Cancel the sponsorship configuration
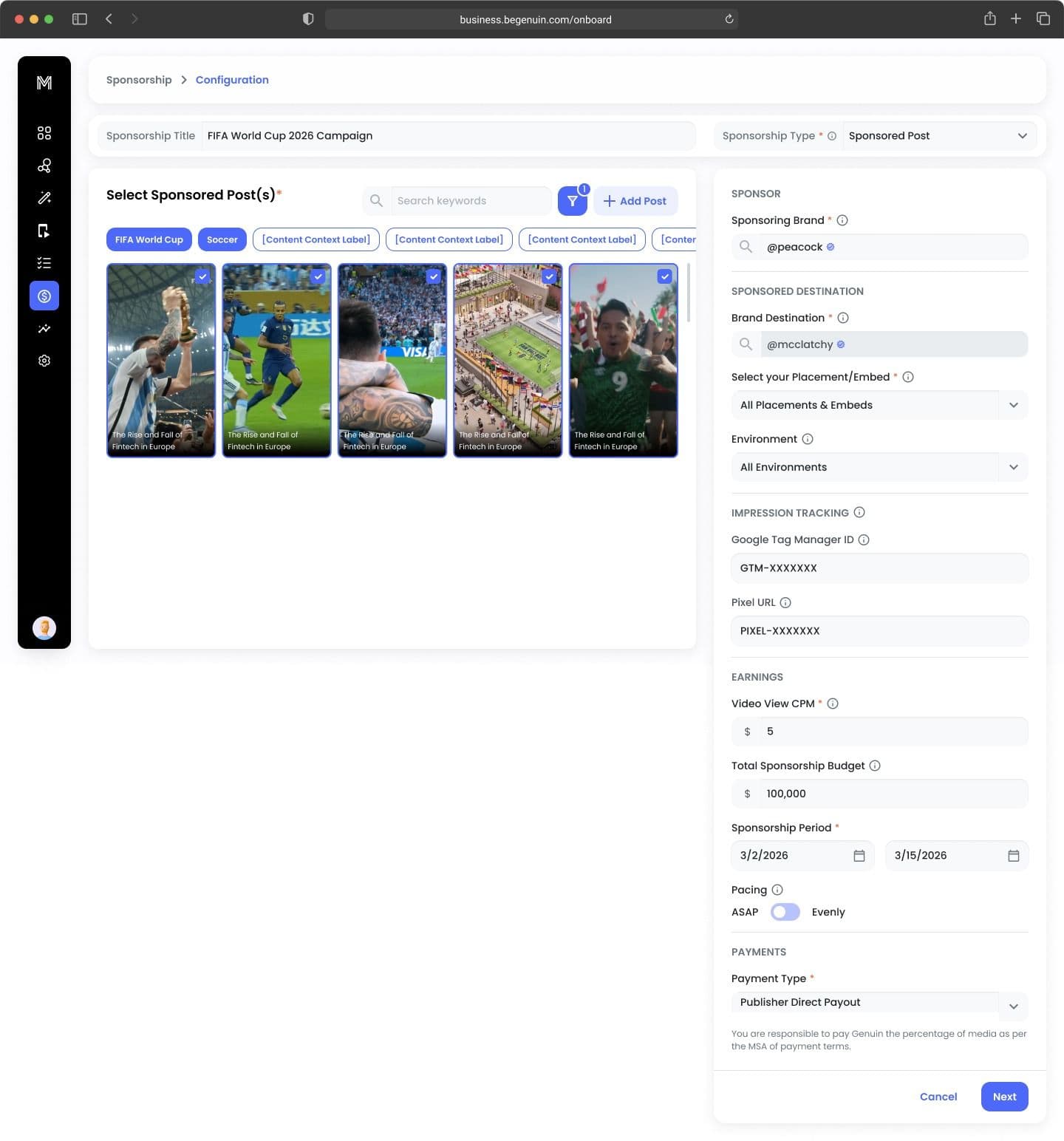Viewport: 1064px width, 1141px height. tap(938, 1097)
